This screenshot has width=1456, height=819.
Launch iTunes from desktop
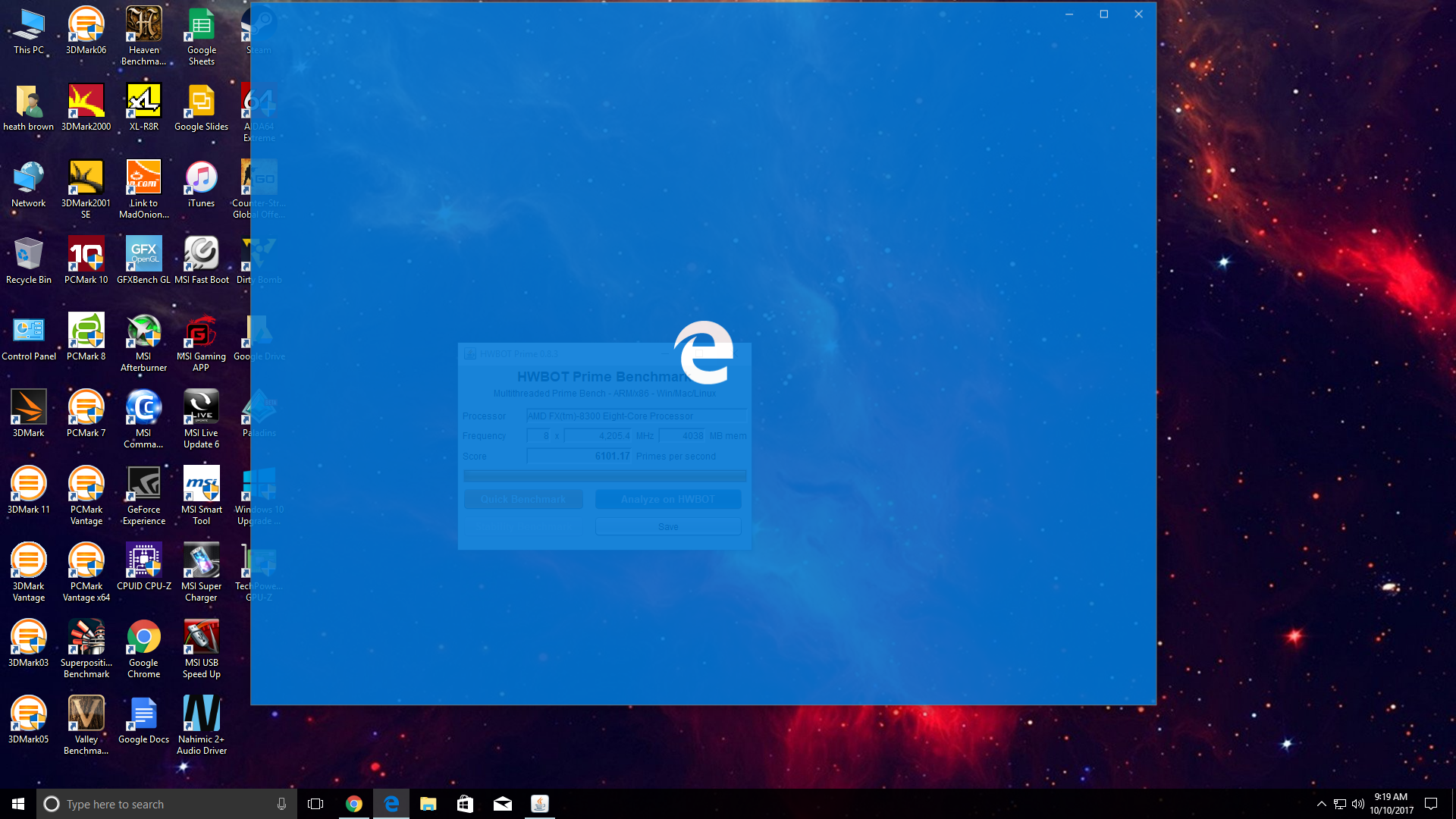click(x=201, y=185)
